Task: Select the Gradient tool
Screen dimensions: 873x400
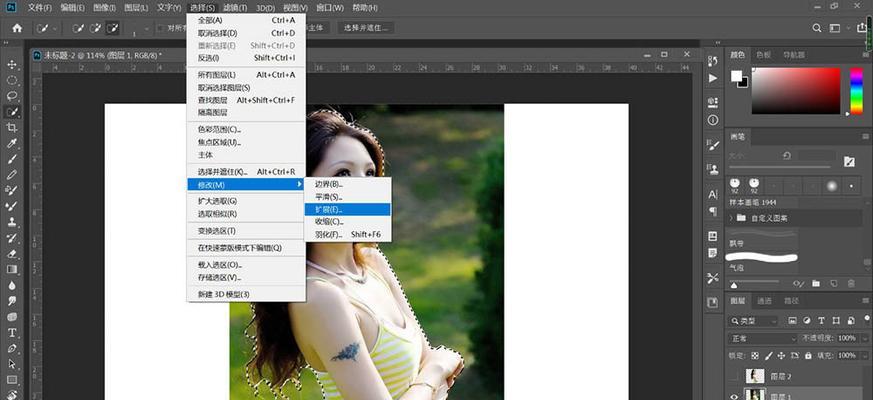Action: (11, 269)
